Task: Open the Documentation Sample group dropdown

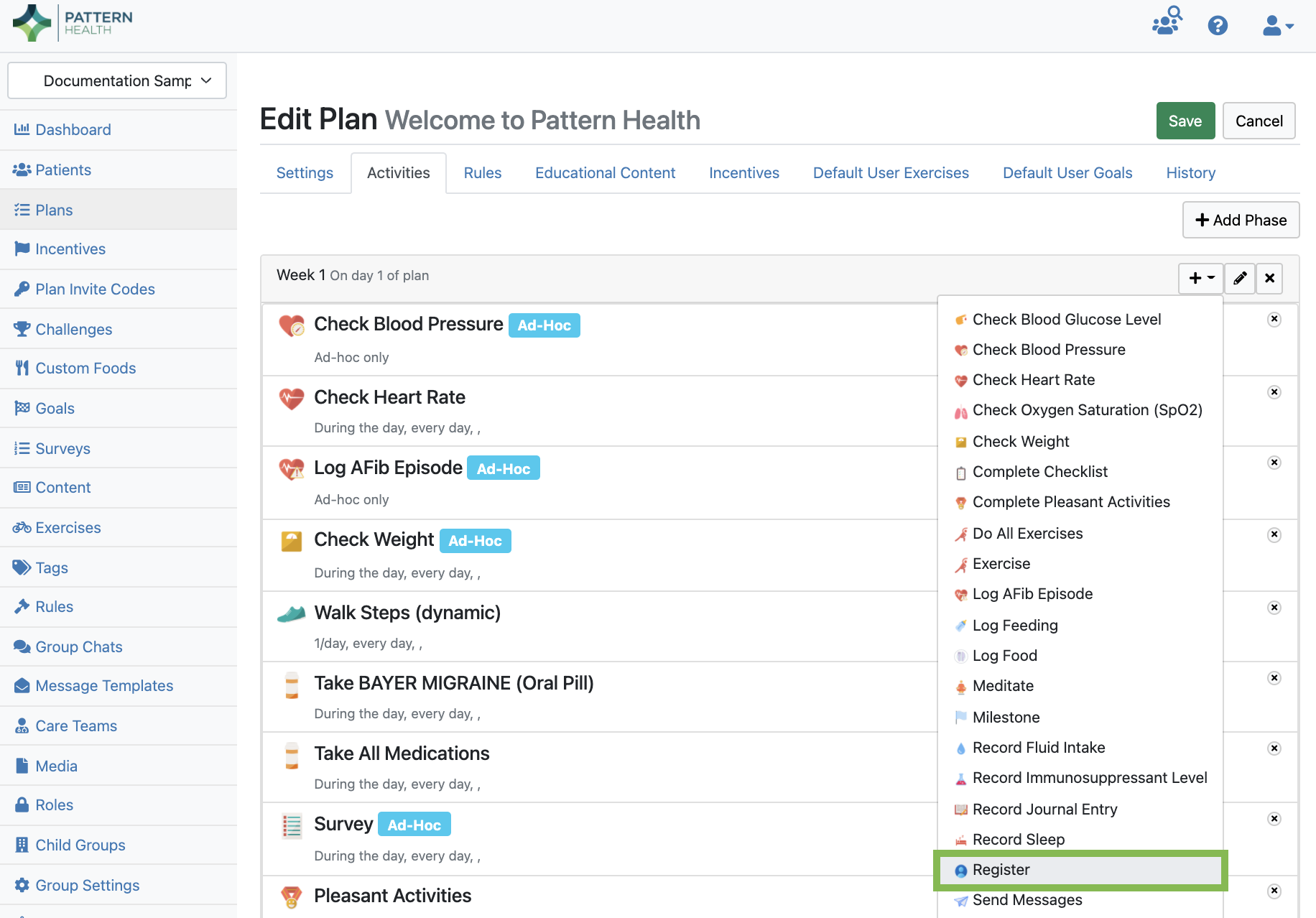Action: click(x=117, y=80)
